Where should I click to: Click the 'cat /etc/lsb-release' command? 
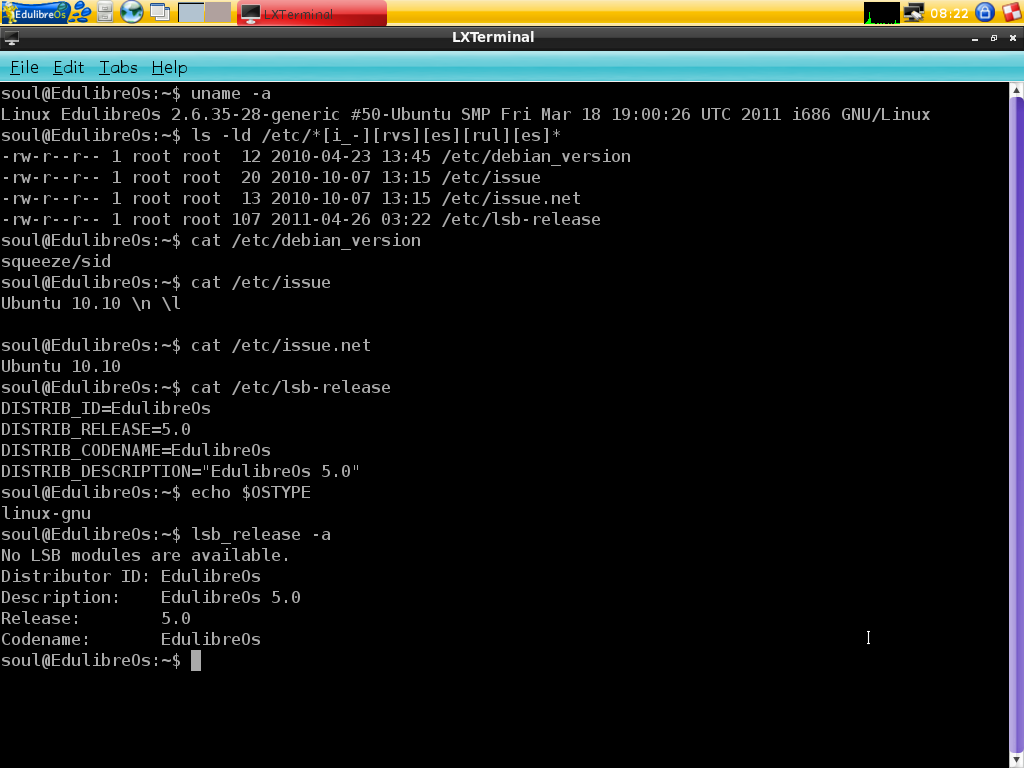291,387
